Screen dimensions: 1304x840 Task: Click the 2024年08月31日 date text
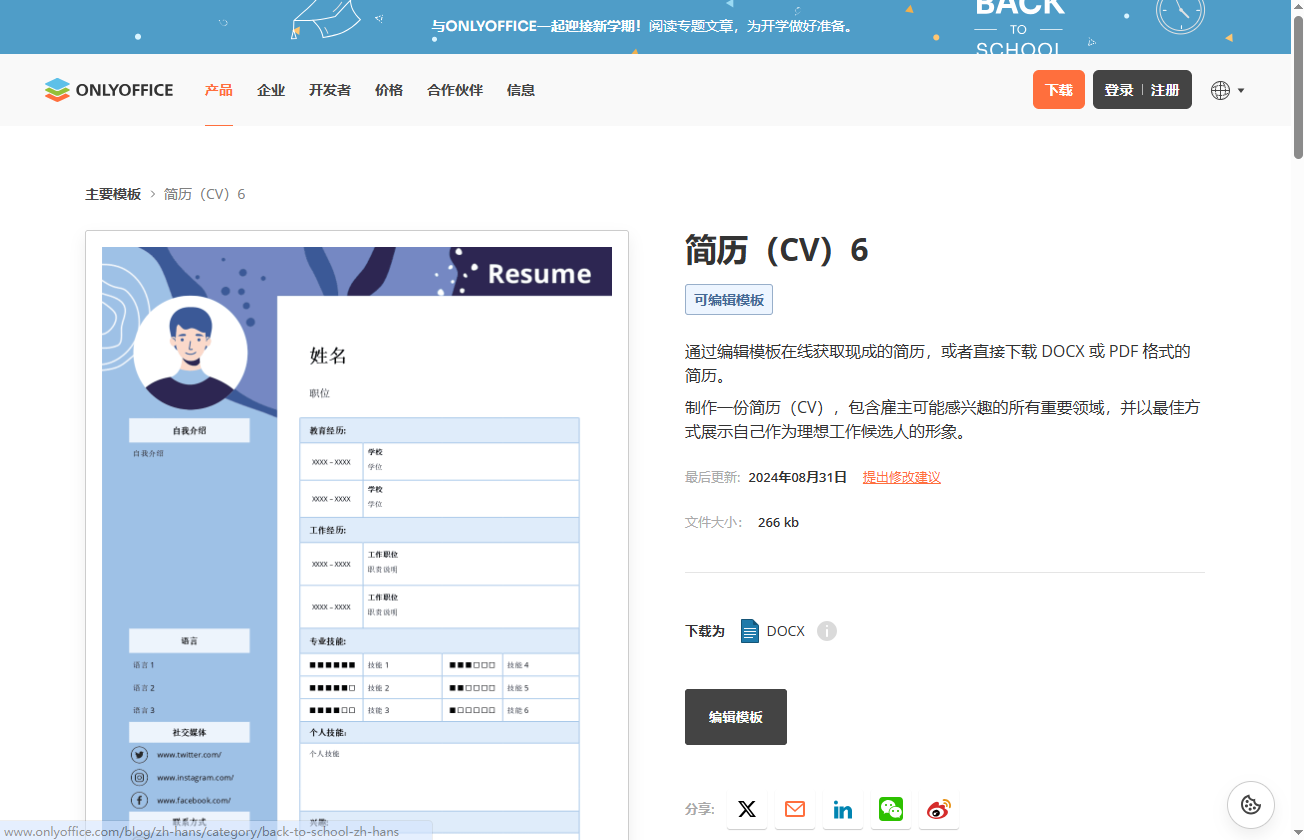click(x=797, y=477)
